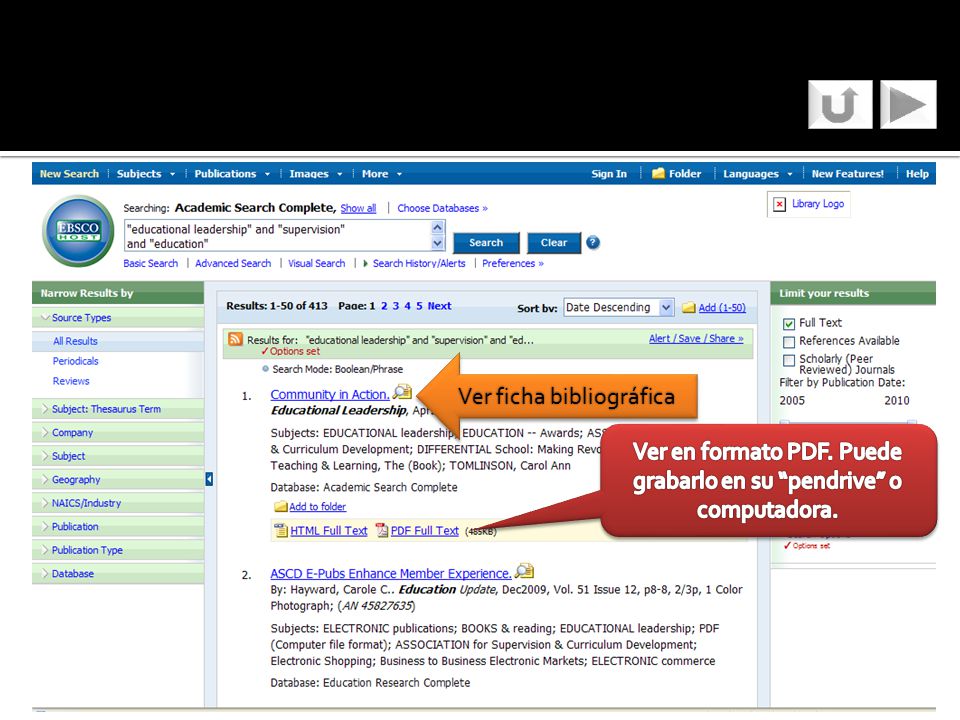960x720 pixels.
Task: Open Preferences link
Action: (x=512, y=263)
